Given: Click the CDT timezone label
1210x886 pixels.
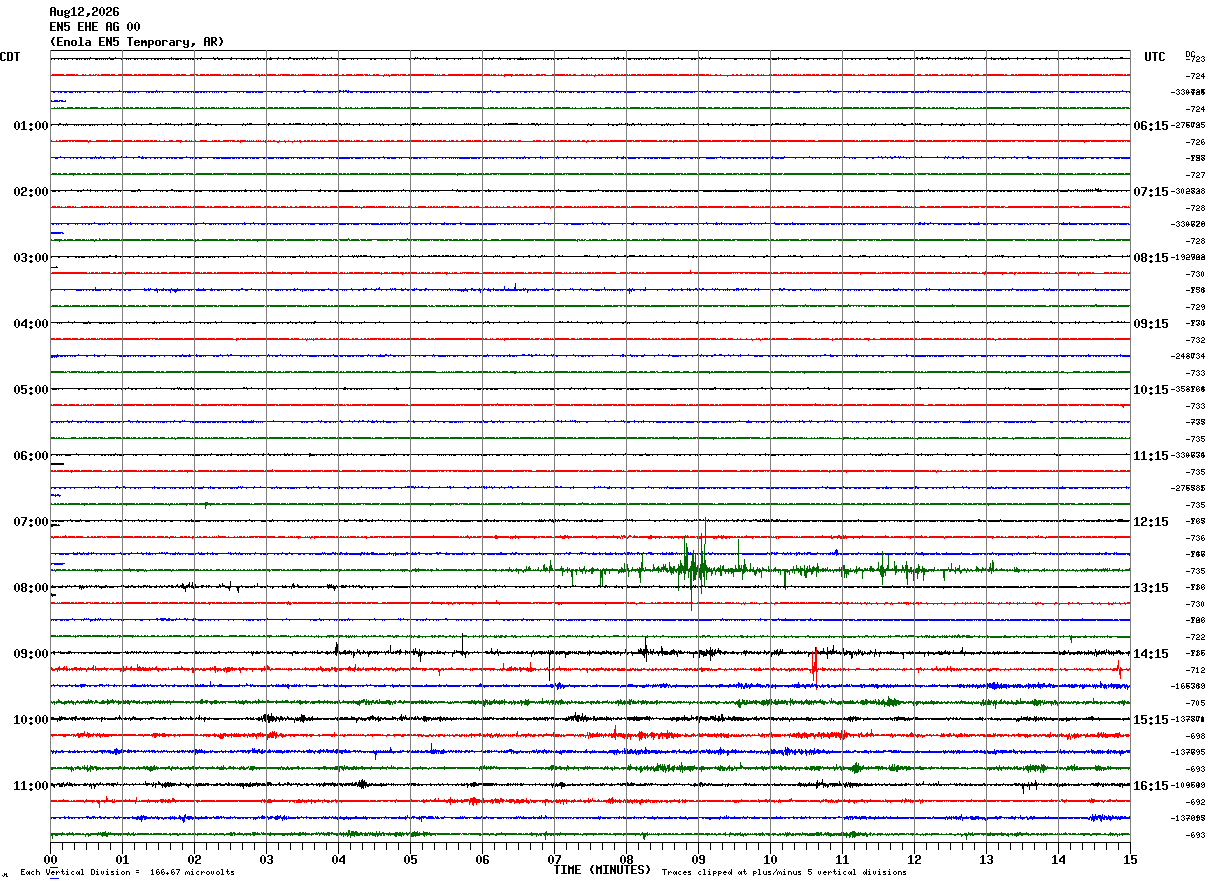Looking at the screenshot, I should (10, 57).
